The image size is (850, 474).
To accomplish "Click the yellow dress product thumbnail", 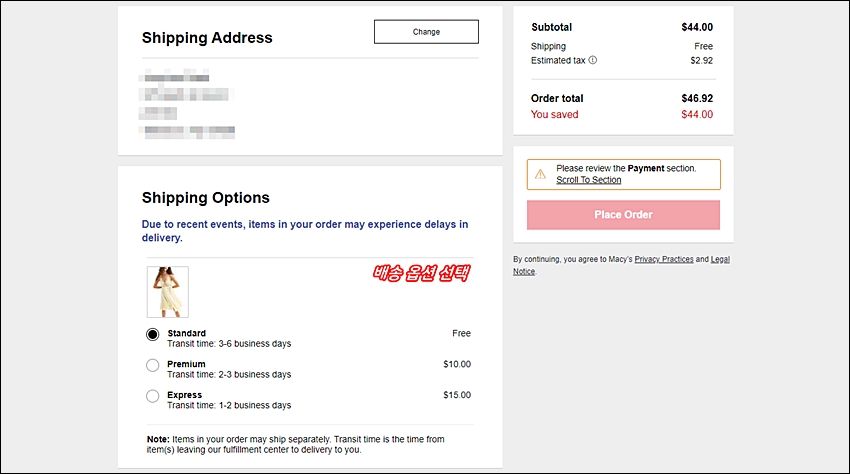I will [168, 292].
